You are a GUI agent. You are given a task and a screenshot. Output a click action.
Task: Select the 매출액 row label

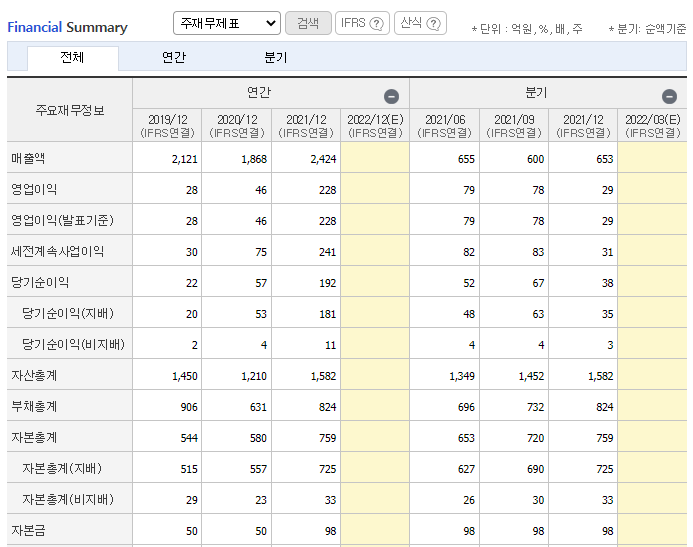click(x=28, y=158)
